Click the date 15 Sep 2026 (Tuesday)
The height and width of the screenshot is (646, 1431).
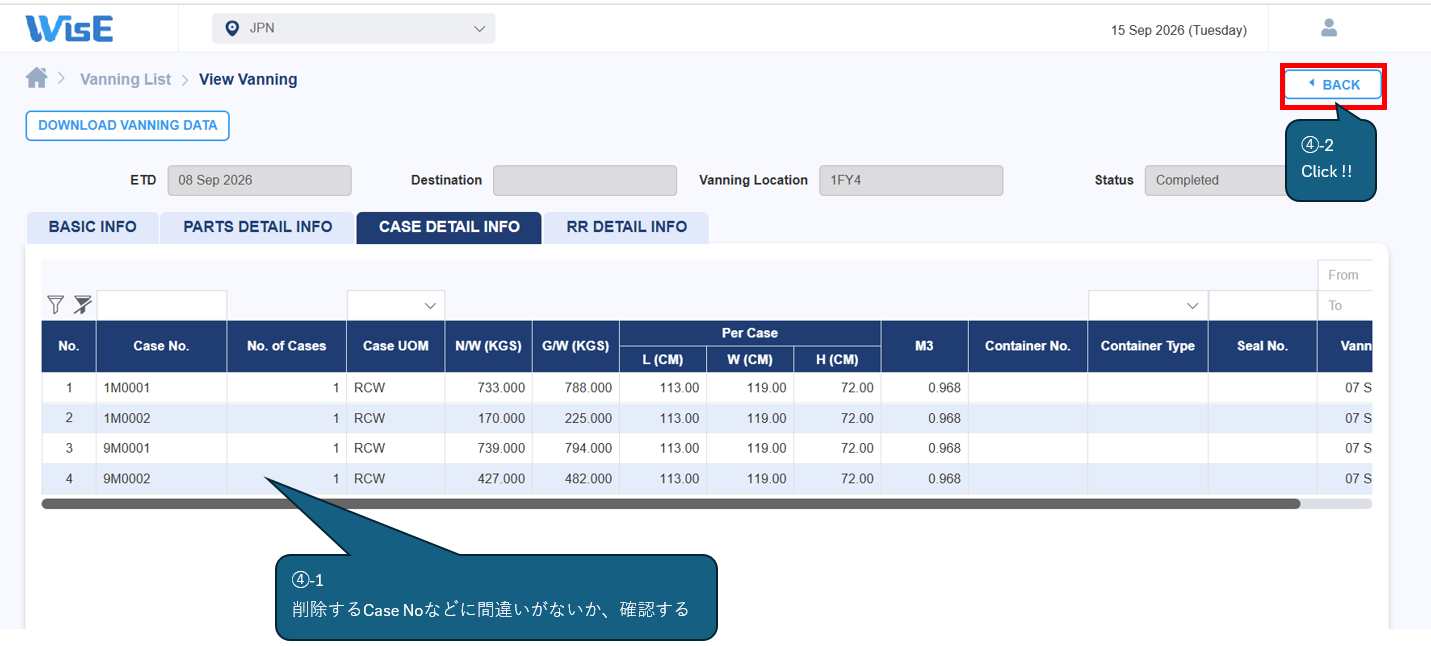point(1179,30)
